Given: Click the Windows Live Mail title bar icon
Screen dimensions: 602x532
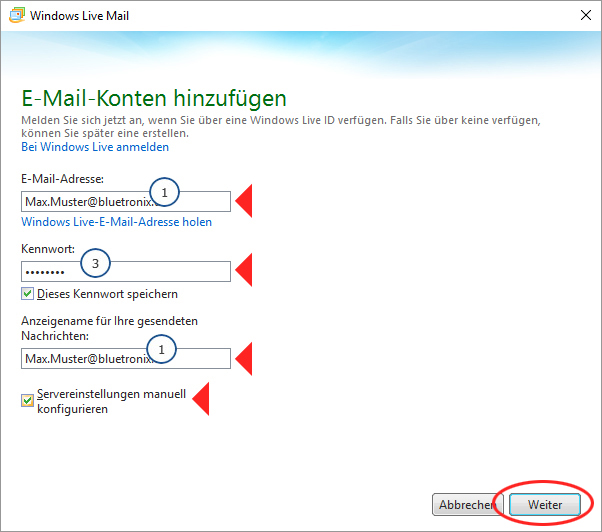Looking at the screenshot, I should (x=15, y=16).
